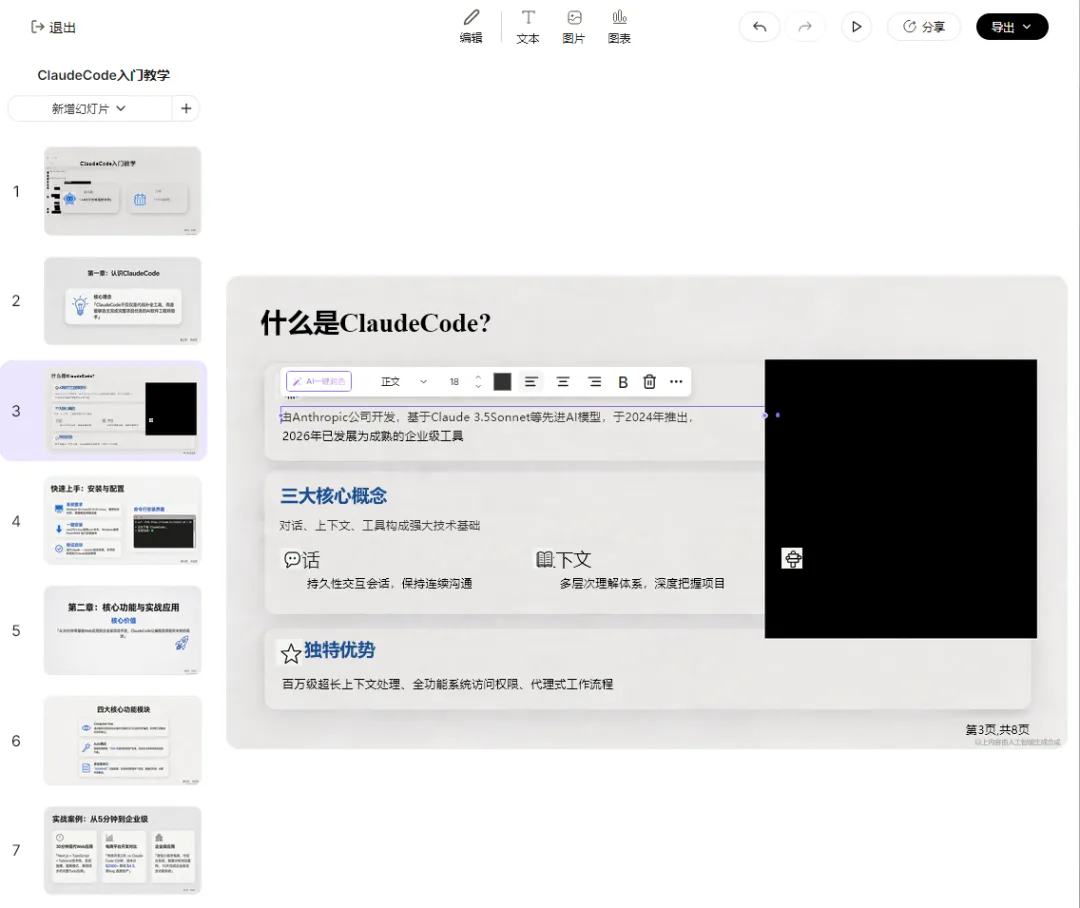This screenshot has height=908, width=1080.
Task: Click the AI一键润色 button
Action: (319, 382)
